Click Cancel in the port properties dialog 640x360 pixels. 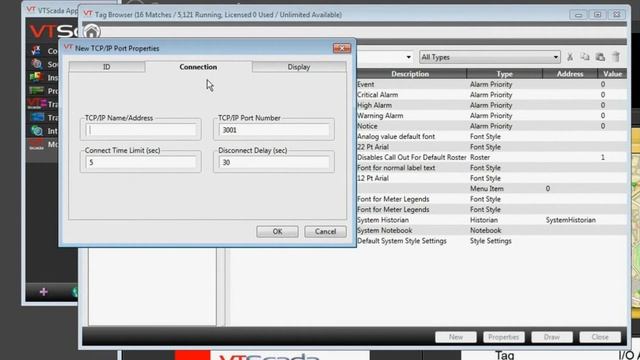tap(325, 231)
